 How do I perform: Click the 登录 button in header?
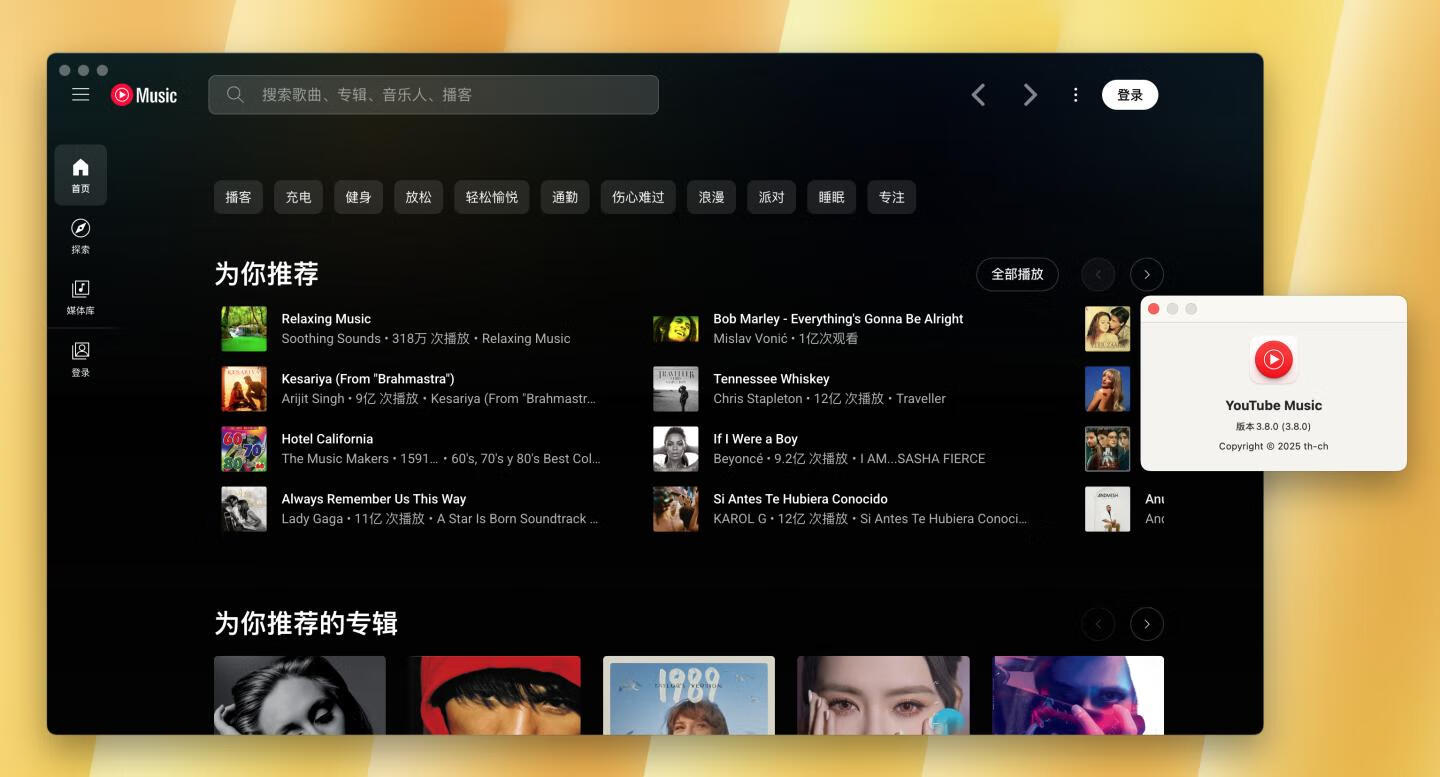(x=1130, y=95)
